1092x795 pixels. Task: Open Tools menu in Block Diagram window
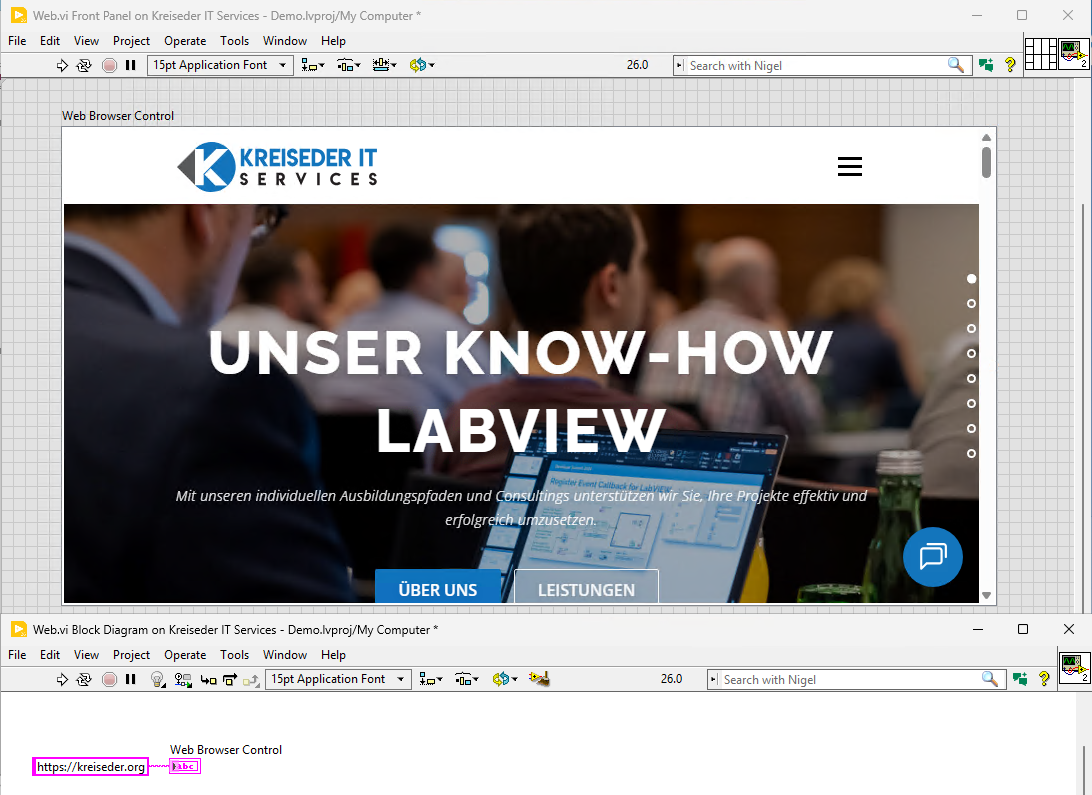point(234,655)
